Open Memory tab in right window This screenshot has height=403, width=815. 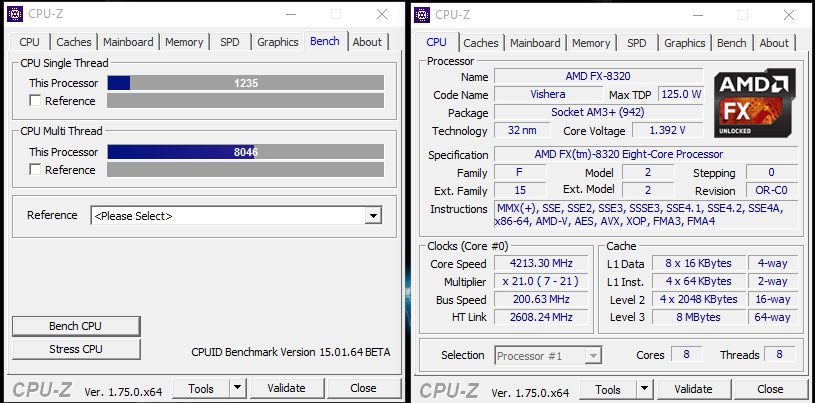coord(591,43)
